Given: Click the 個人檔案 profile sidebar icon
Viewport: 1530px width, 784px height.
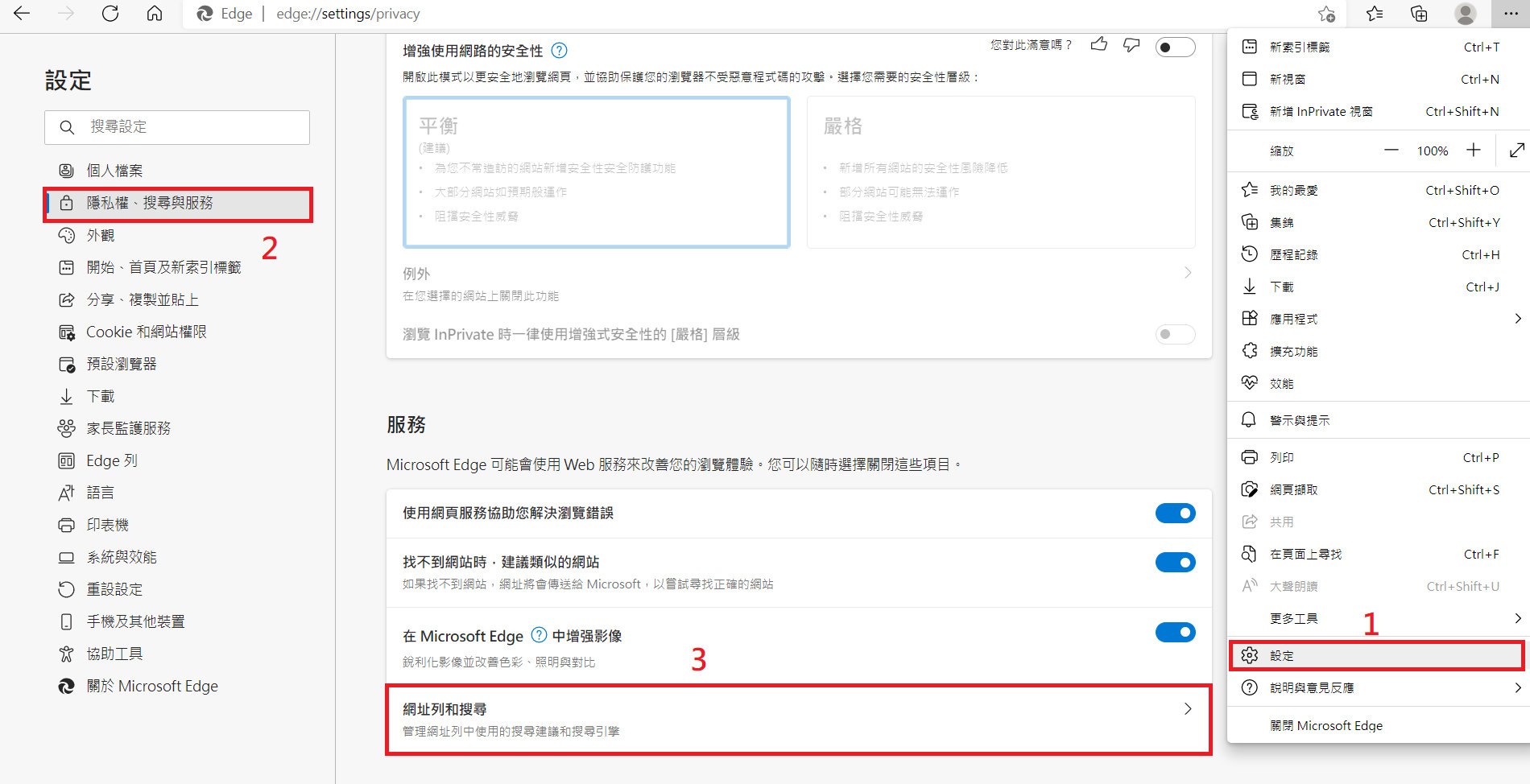Looking at the screenshot, I should click(x=67, y=171).
